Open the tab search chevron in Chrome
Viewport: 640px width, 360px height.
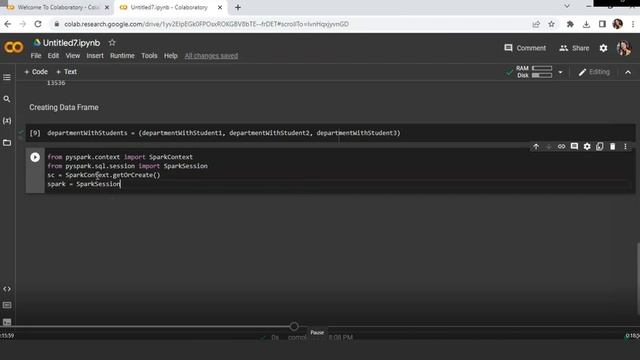[567, 6]
